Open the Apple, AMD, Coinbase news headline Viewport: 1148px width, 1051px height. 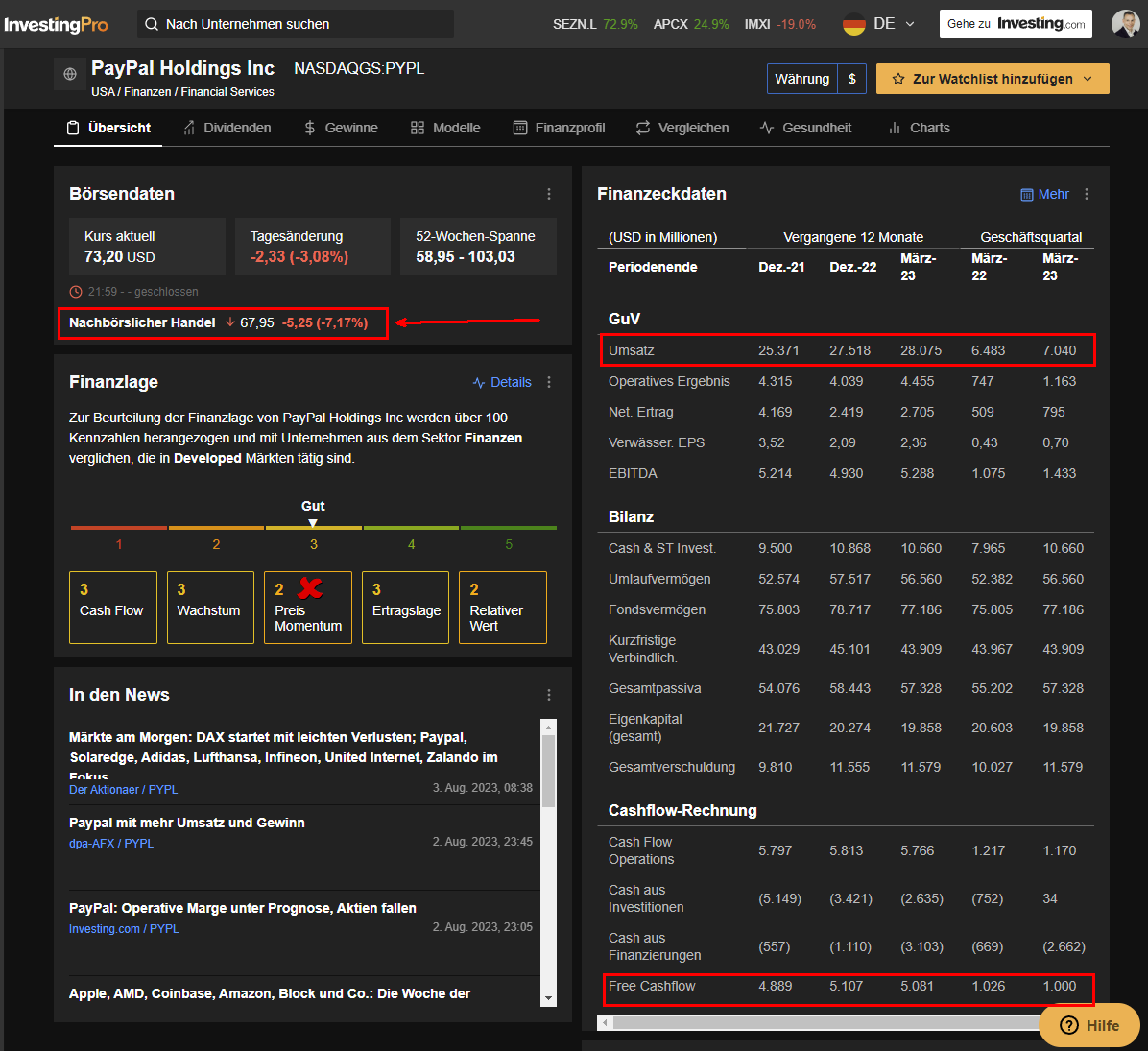tap(270, 994)
